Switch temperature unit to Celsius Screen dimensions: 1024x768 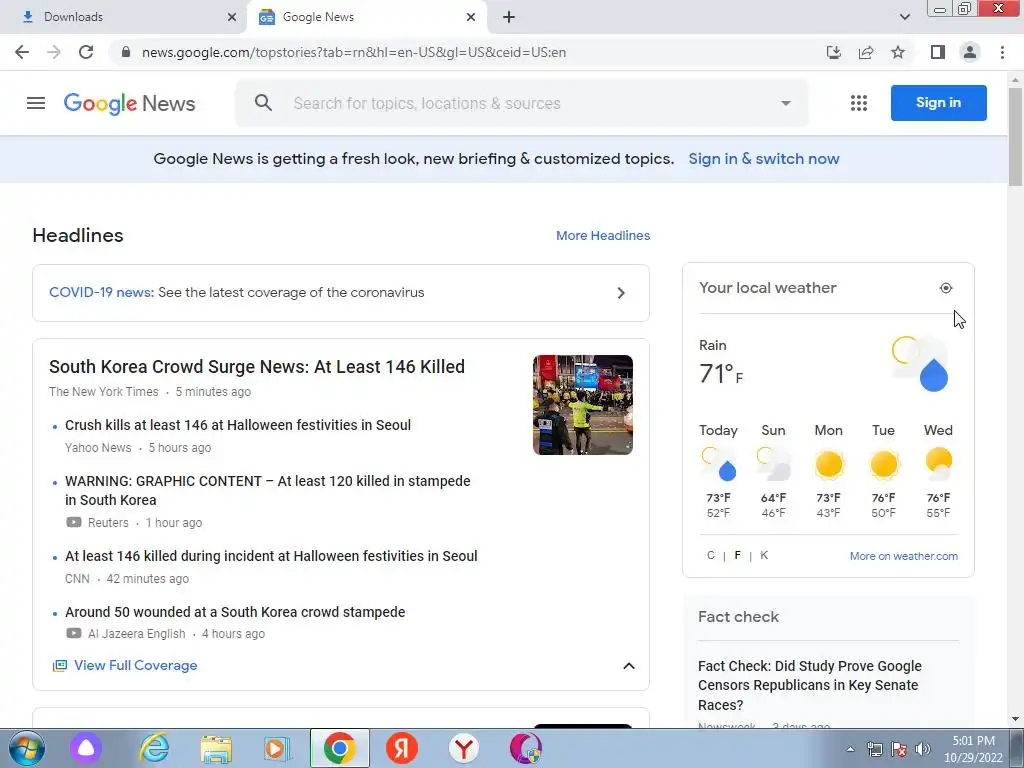pos(711,555)
